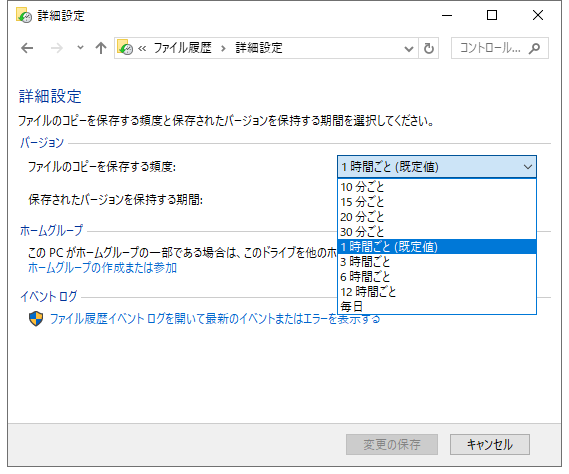Screen dimensions: 569x474
Task: Click the File History icon in address bar
Action: tap(125, 48)
